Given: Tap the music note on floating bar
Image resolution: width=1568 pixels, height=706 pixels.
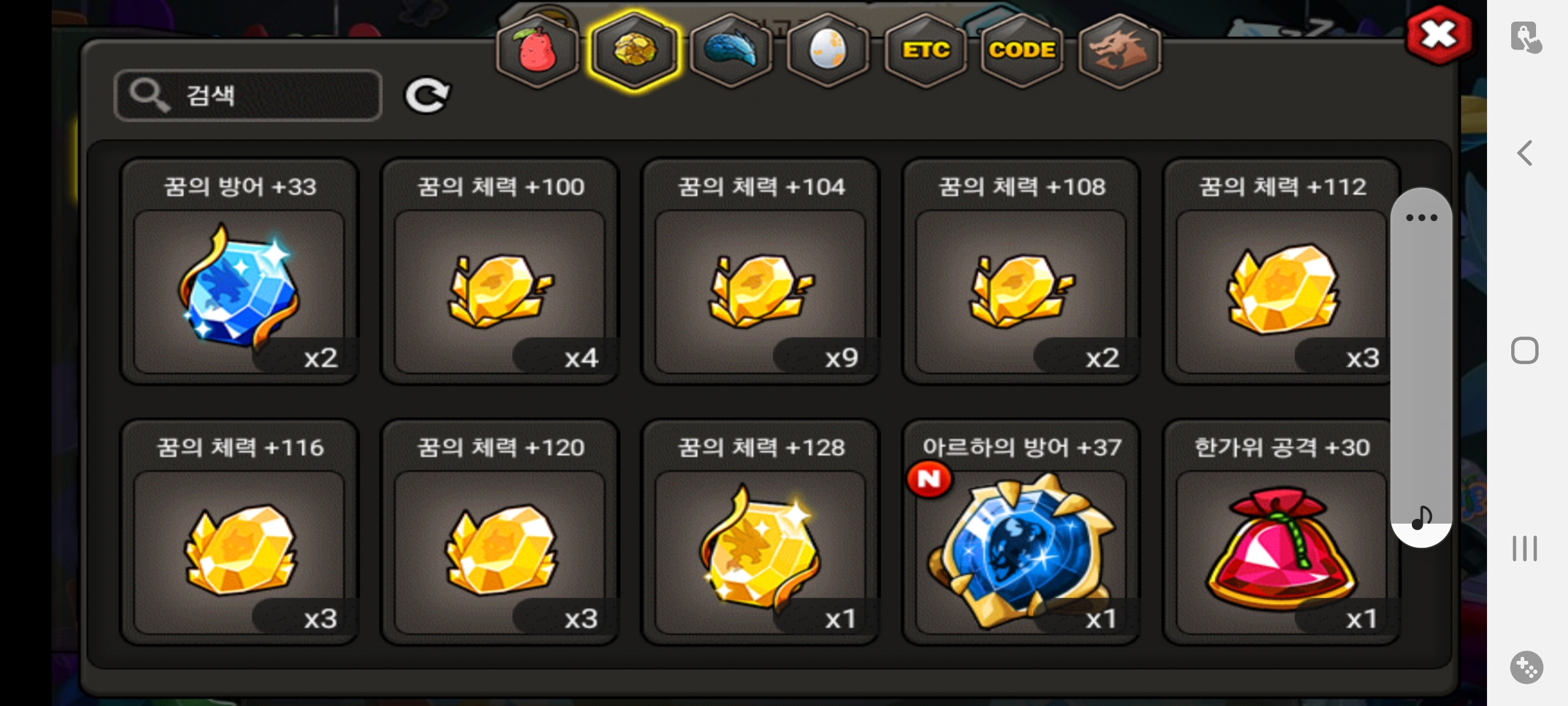Looking at the screenshot, I should click(1422, 518).
